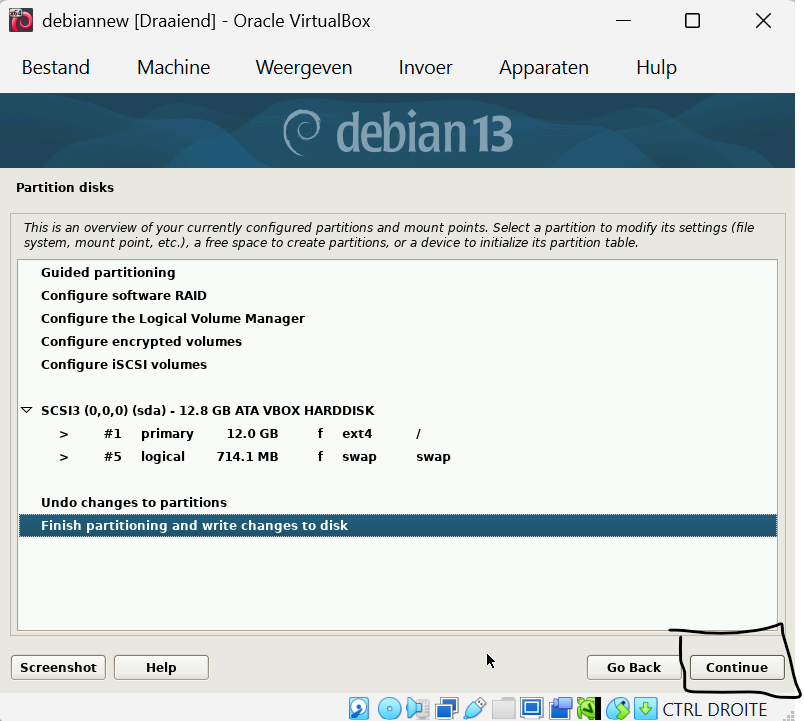Select Configure the Logical Volume Manager
Image resolution: width=804 pixels, height=721 pixels.
397,318
